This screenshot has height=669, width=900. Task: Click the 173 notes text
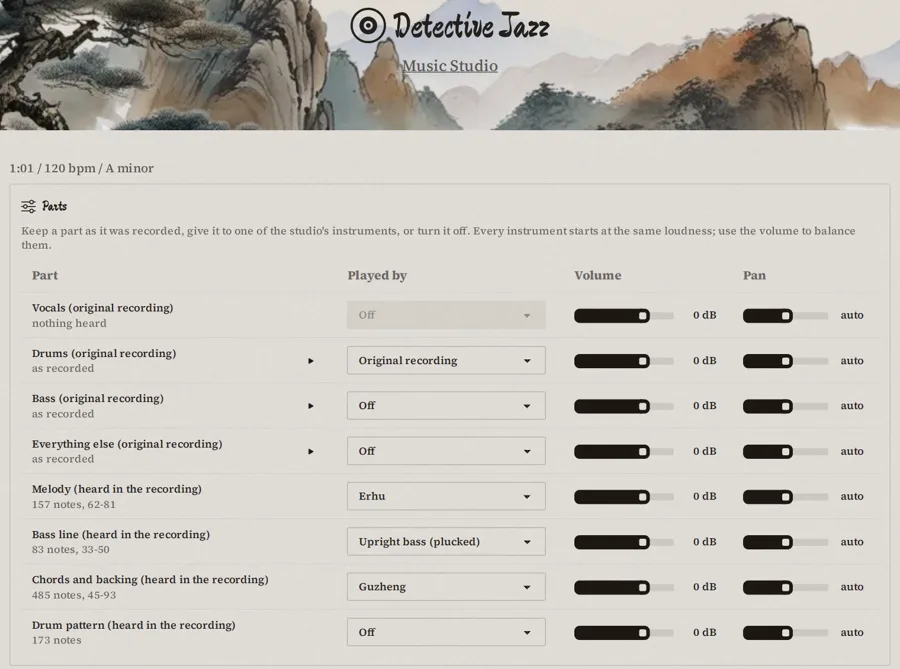click(57, 640)
